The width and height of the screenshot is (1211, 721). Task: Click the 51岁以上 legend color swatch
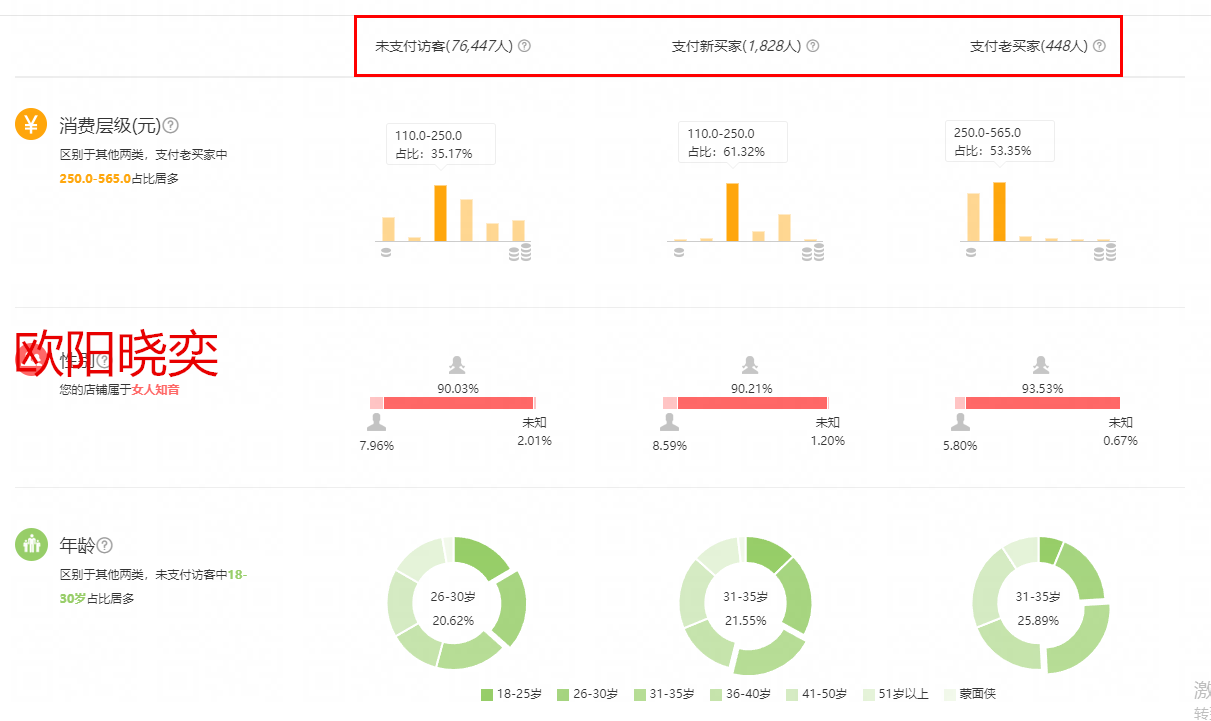869,694
